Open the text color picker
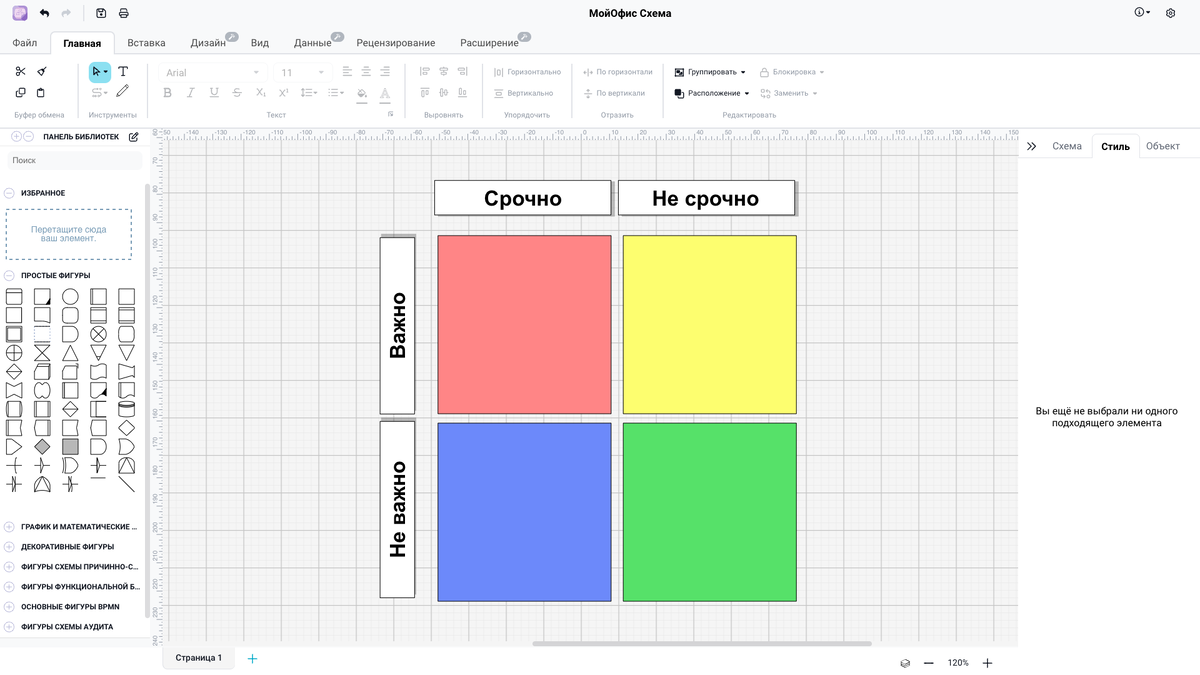 [385, 93]
